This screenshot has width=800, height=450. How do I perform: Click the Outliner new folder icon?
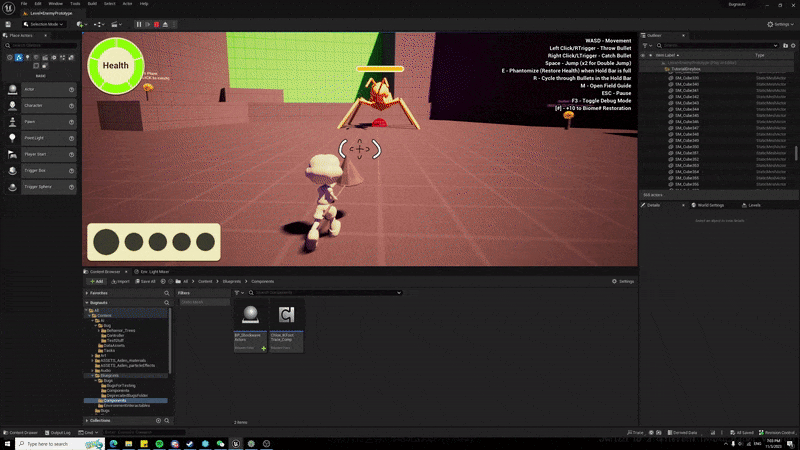click(785, 45)
